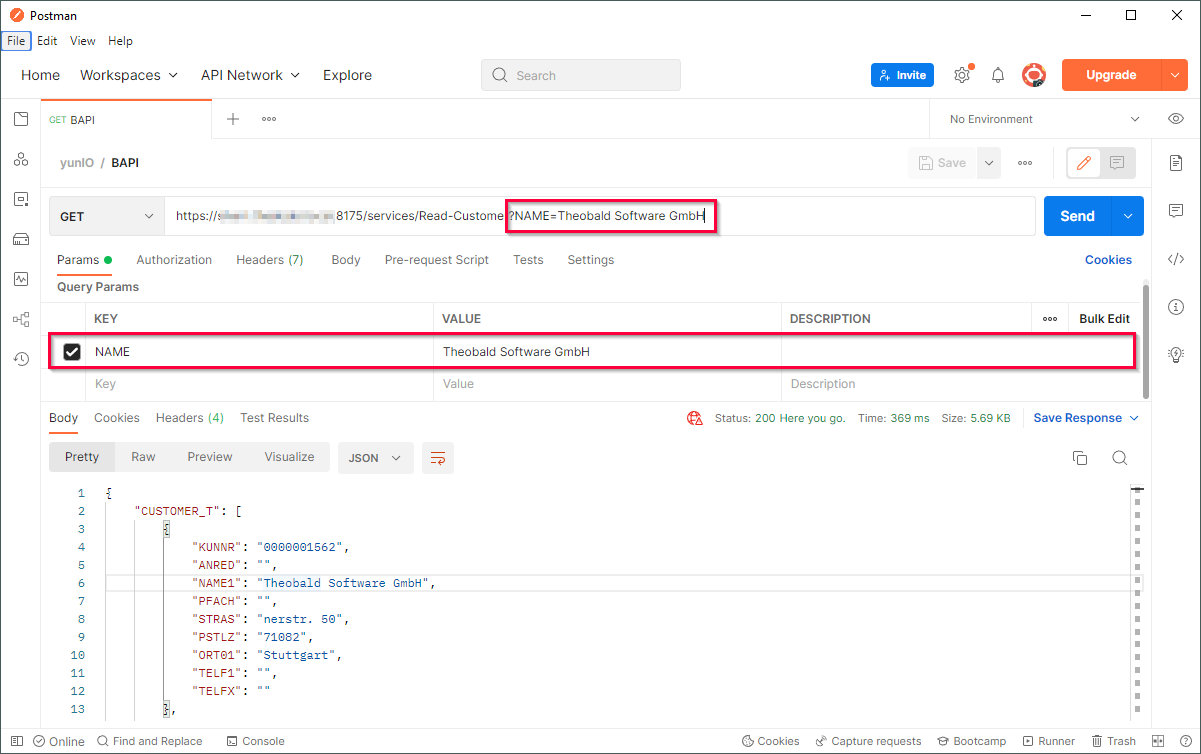Switch to the Authorization tab
The height and width of the screenshot is (754, 1201).
coord(174,260)
